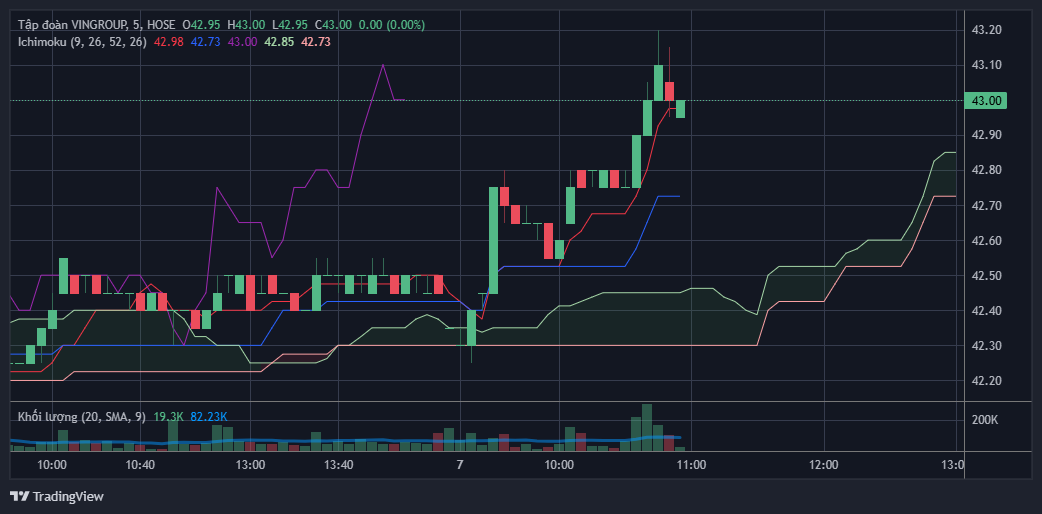Screen dimensions: 1042x514
Task: Click the current price label 43.00
Action: tap(987, 100)
